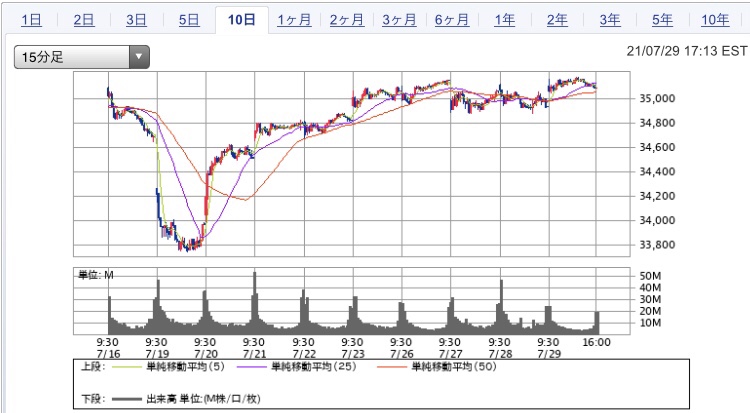
Task: Click the 上段 legend row label
Action: pyautogui.click(x=93, y=367)
